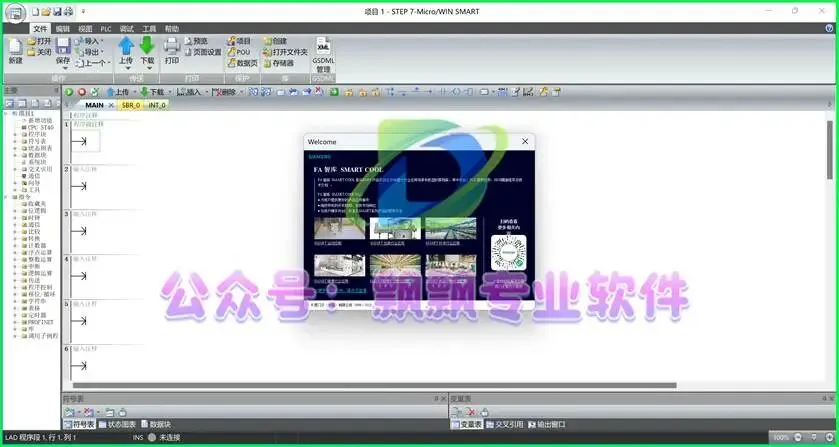Switch to 输出窗口 bottom tab
This screenshot has width=839, height=447.
tap(547, 425)
